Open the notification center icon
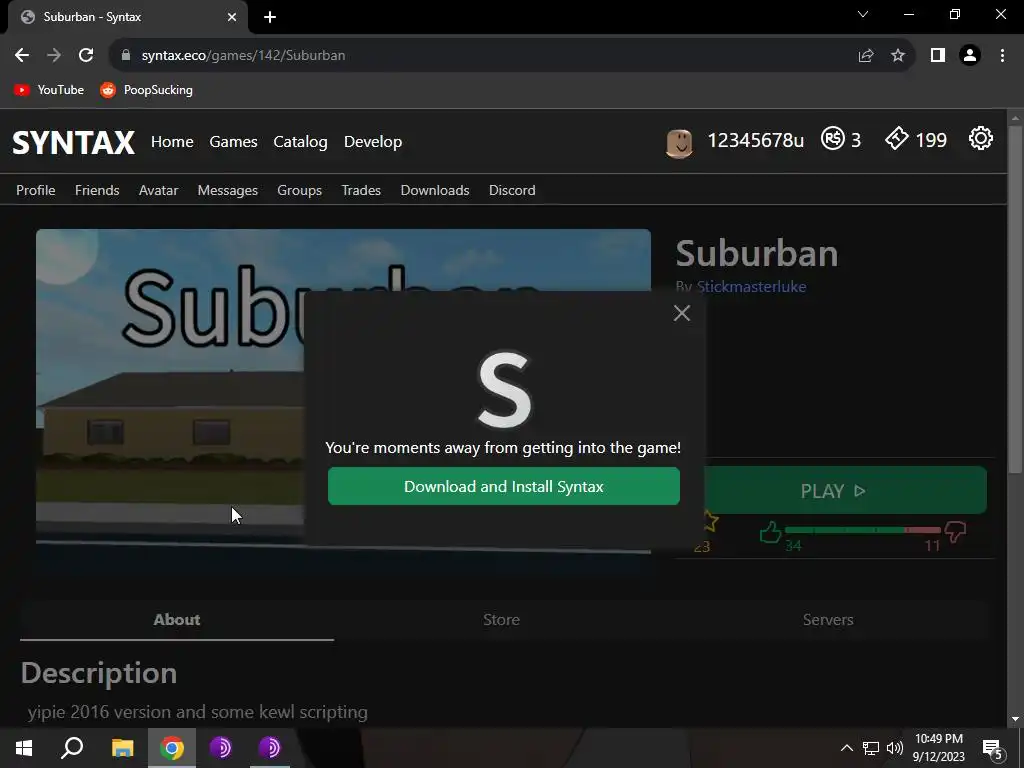This screenshot has width=1024, height=768. [x=993, y=749]
